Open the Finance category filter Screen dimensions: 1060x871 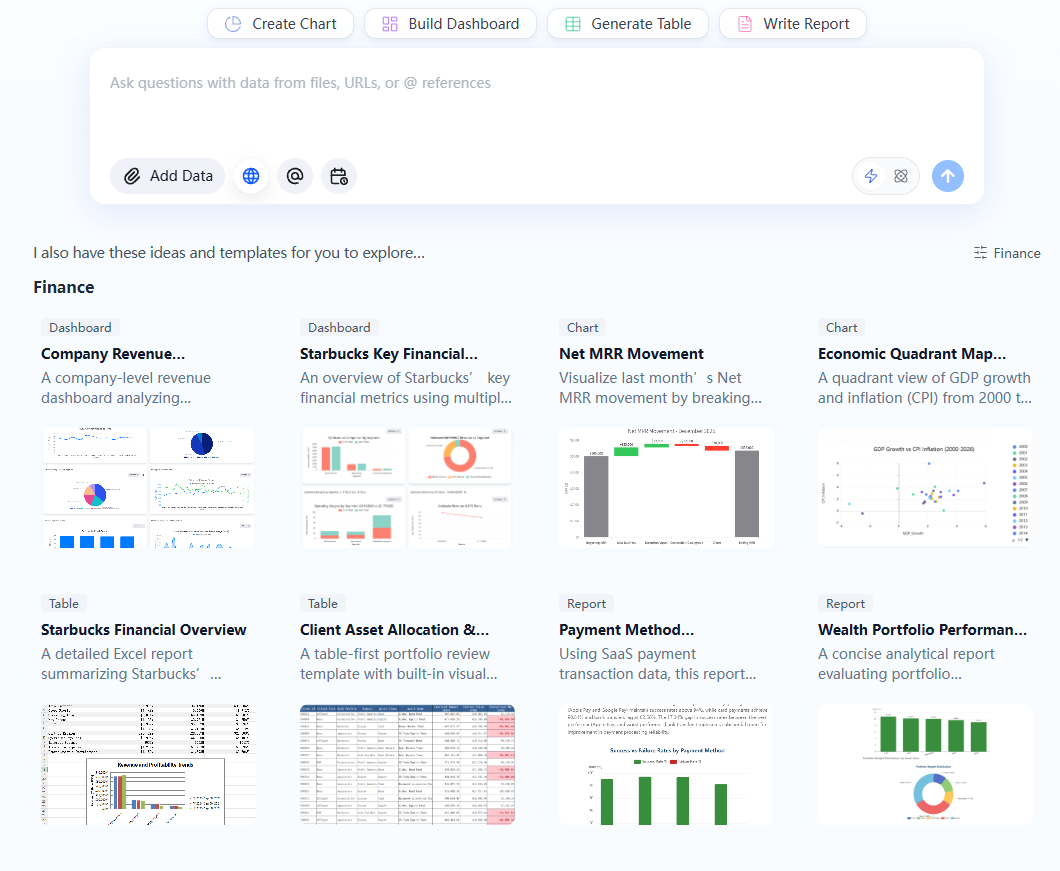1007,253
